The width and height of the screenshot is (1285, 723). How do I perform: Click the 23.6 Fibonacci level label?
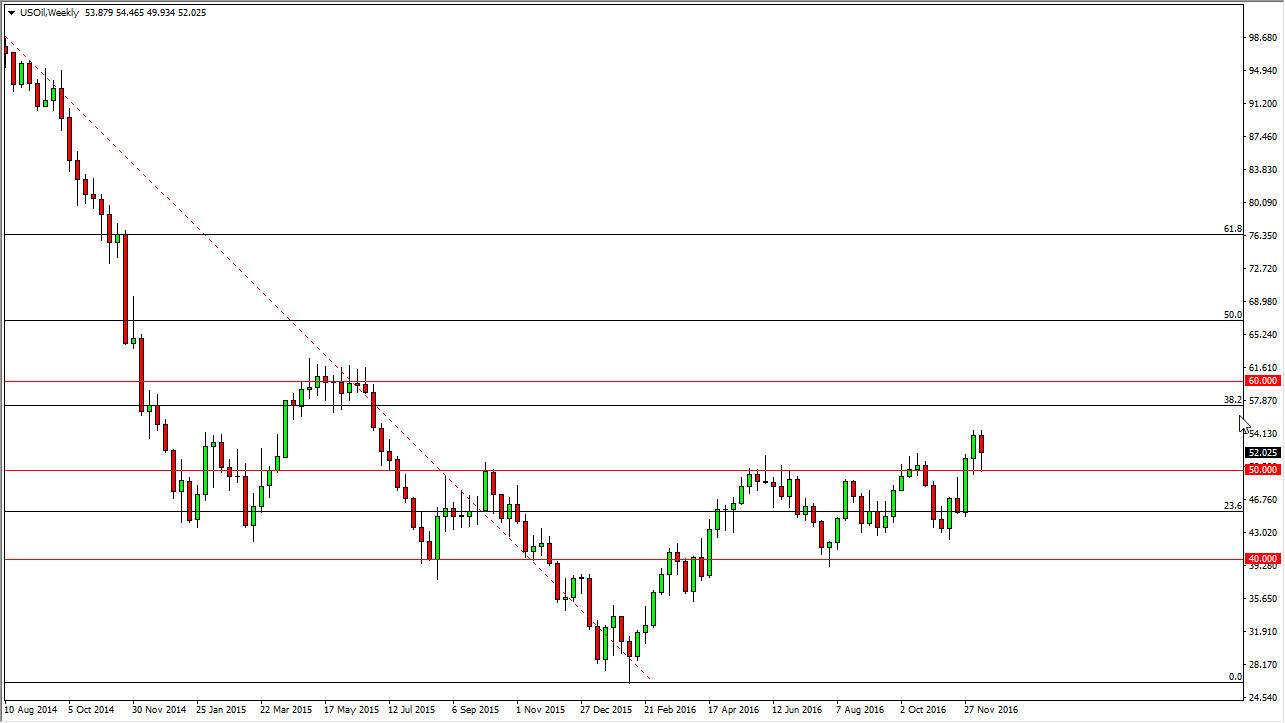click(1232, 506)
